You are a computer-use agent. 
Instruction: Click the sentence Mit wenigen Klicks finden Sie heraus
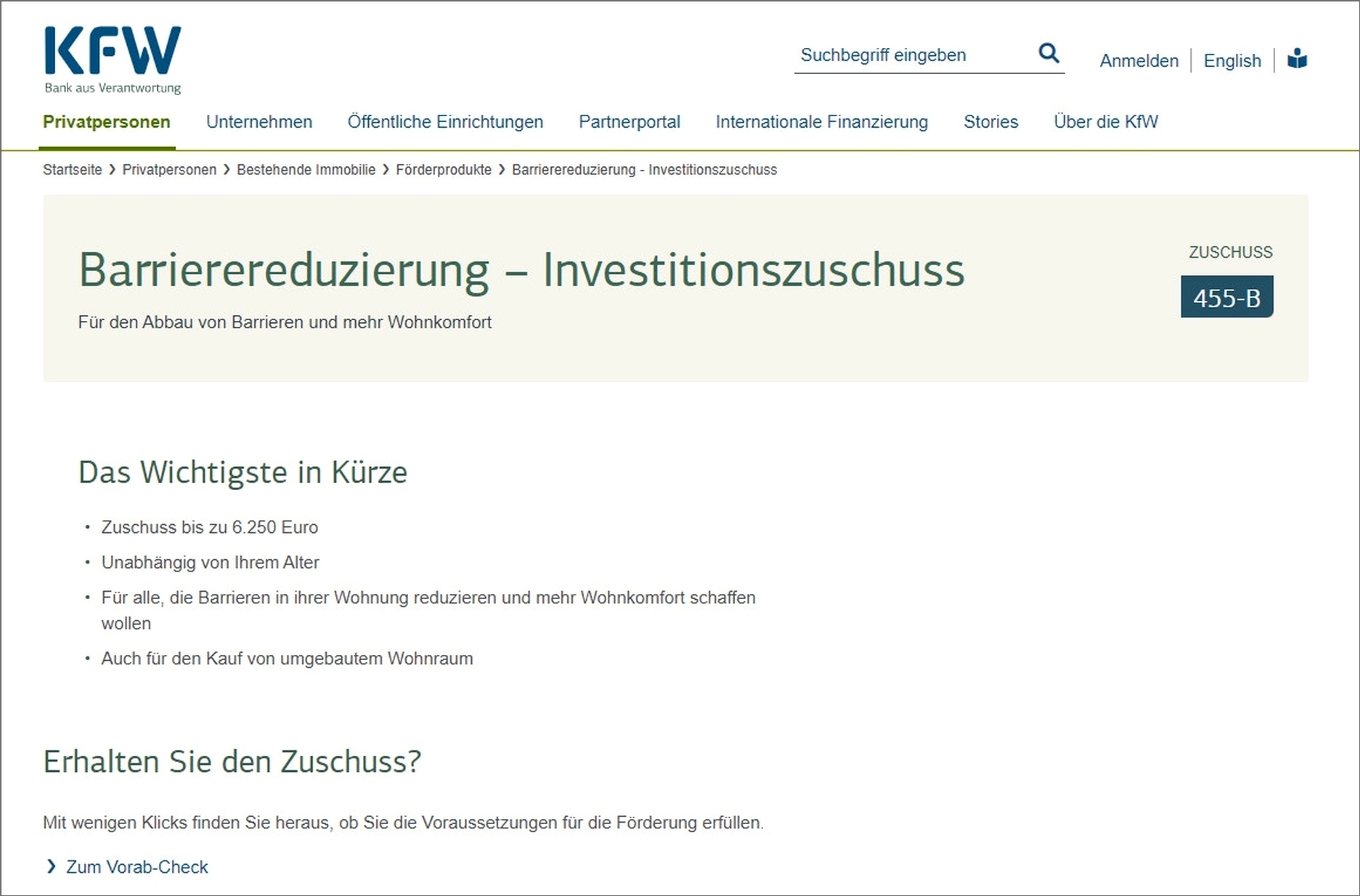pyautogui.click(x=403, y=823)
